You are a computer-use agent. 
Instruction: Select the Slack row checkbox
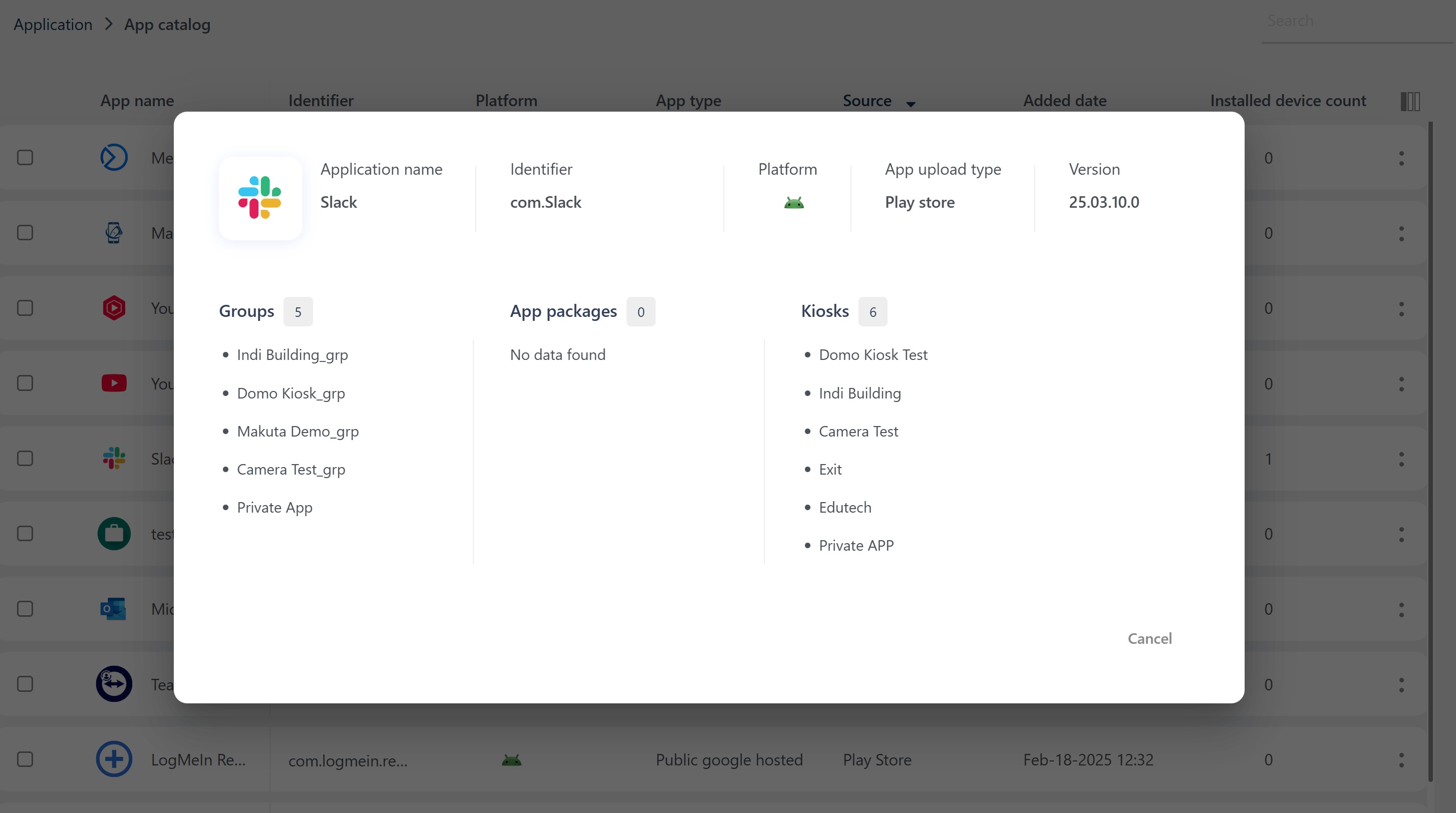25,458
